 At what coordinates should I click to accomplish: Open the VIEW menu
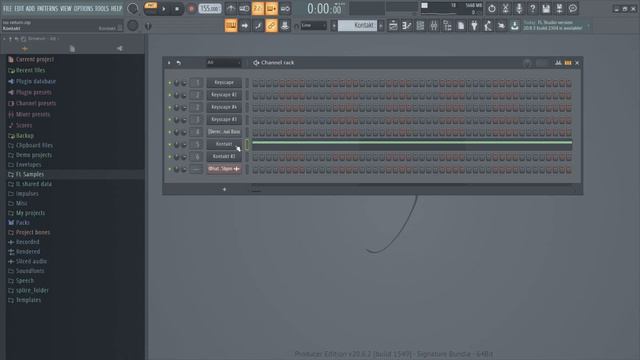66,8
